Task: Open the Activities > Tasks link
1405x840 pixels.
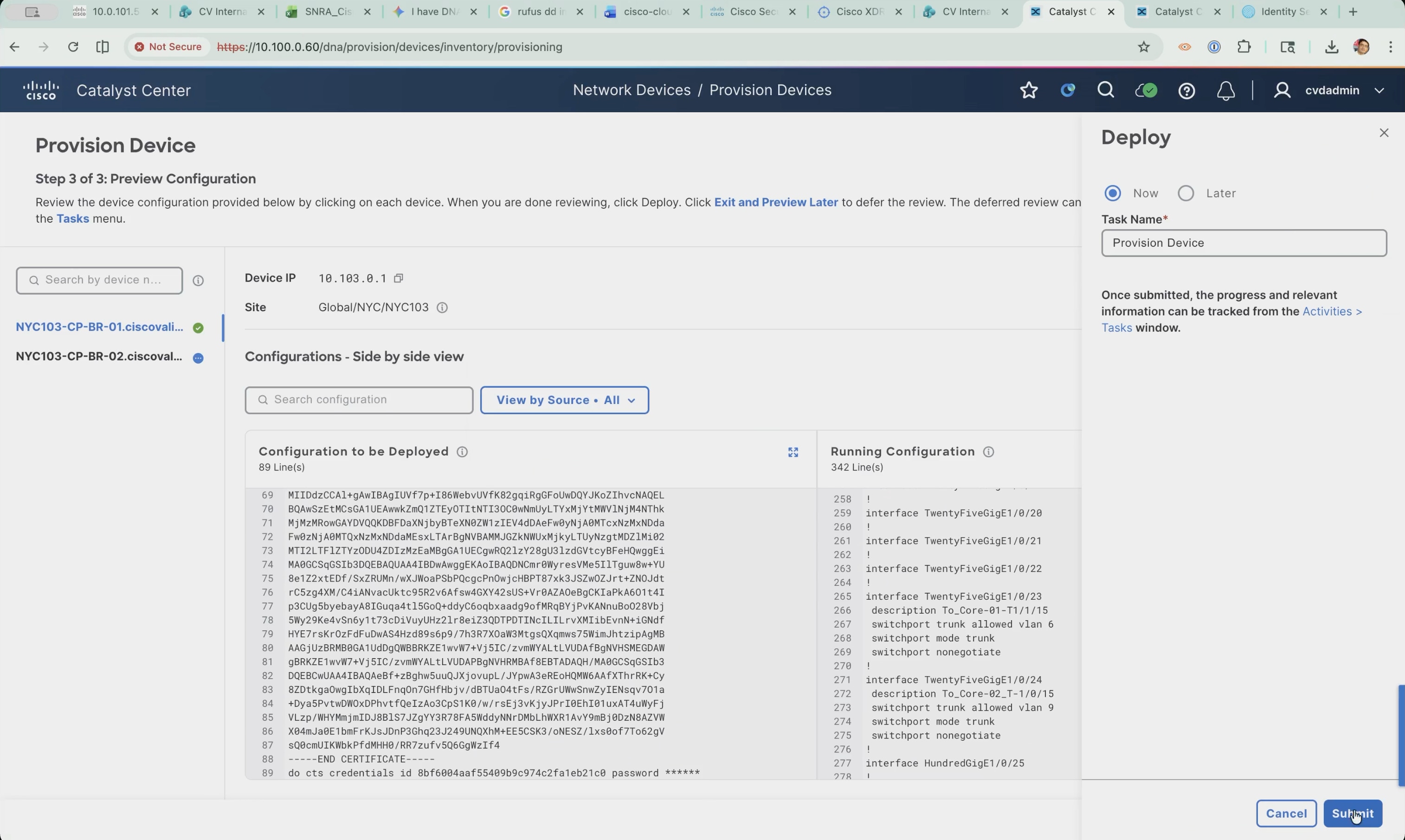Action: 1232,319
